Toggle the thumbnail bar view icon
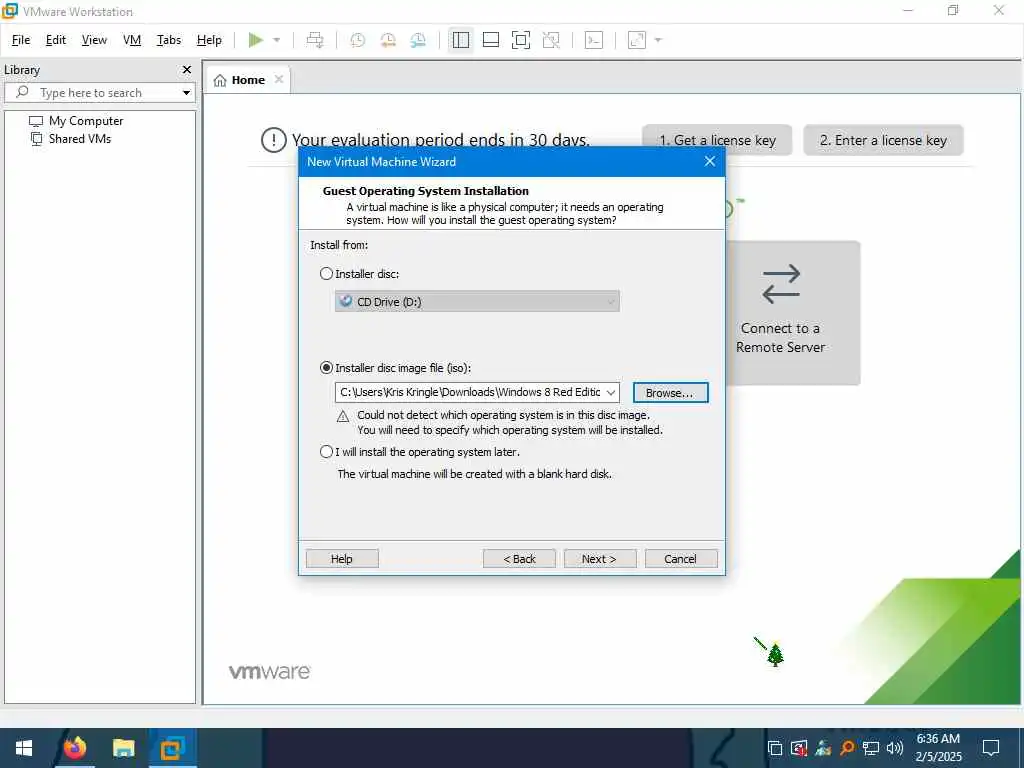1024x768 pixels. pos(490,40)
